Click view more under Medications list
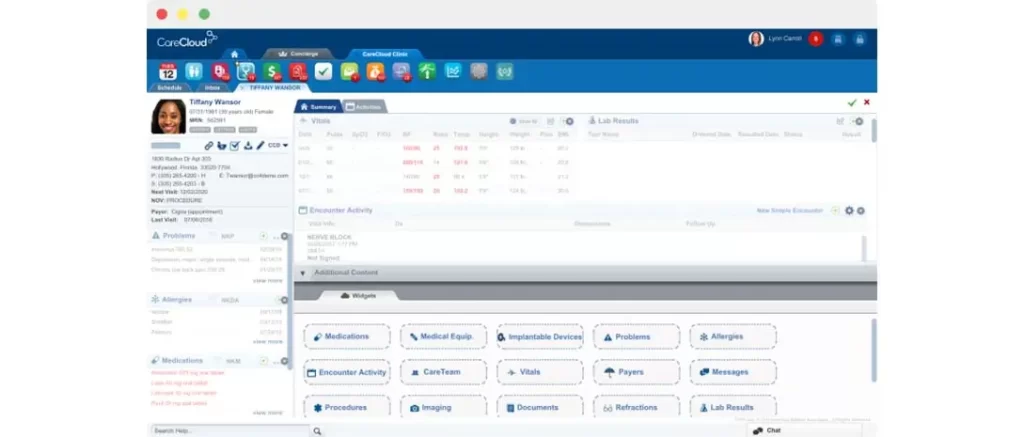 click(x=268, y=413)
